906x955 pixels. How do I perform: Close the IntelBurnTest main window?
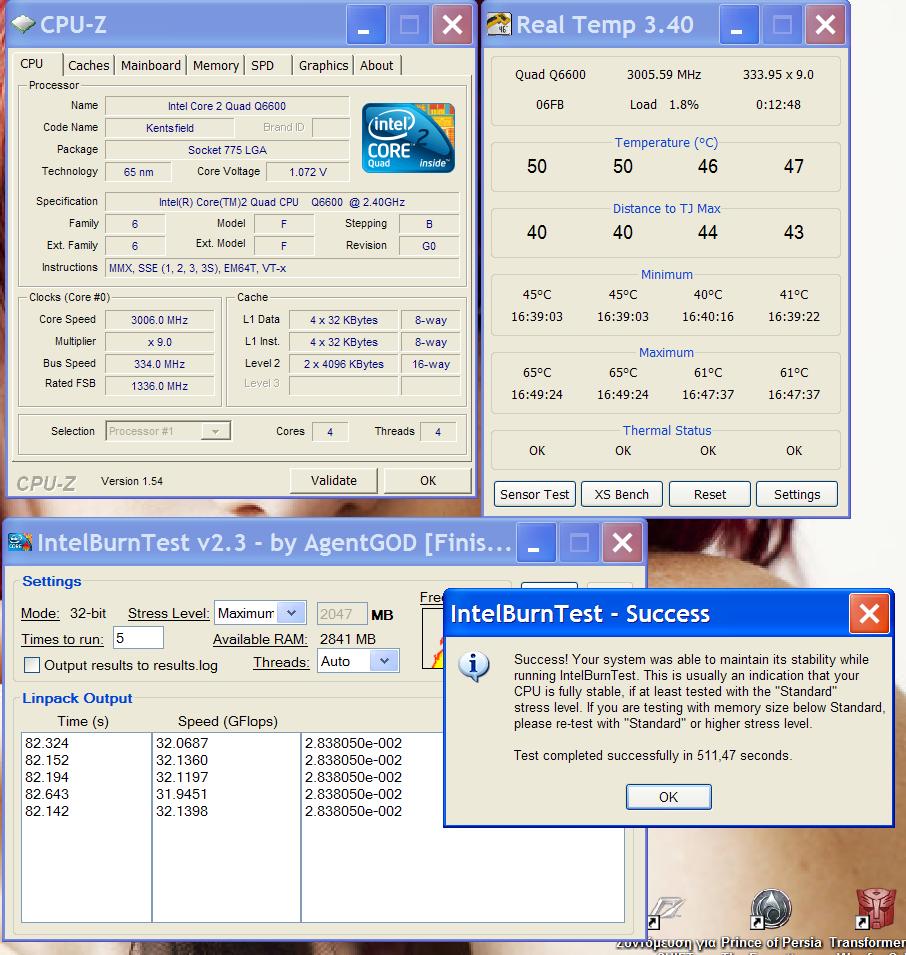point(622,543)
